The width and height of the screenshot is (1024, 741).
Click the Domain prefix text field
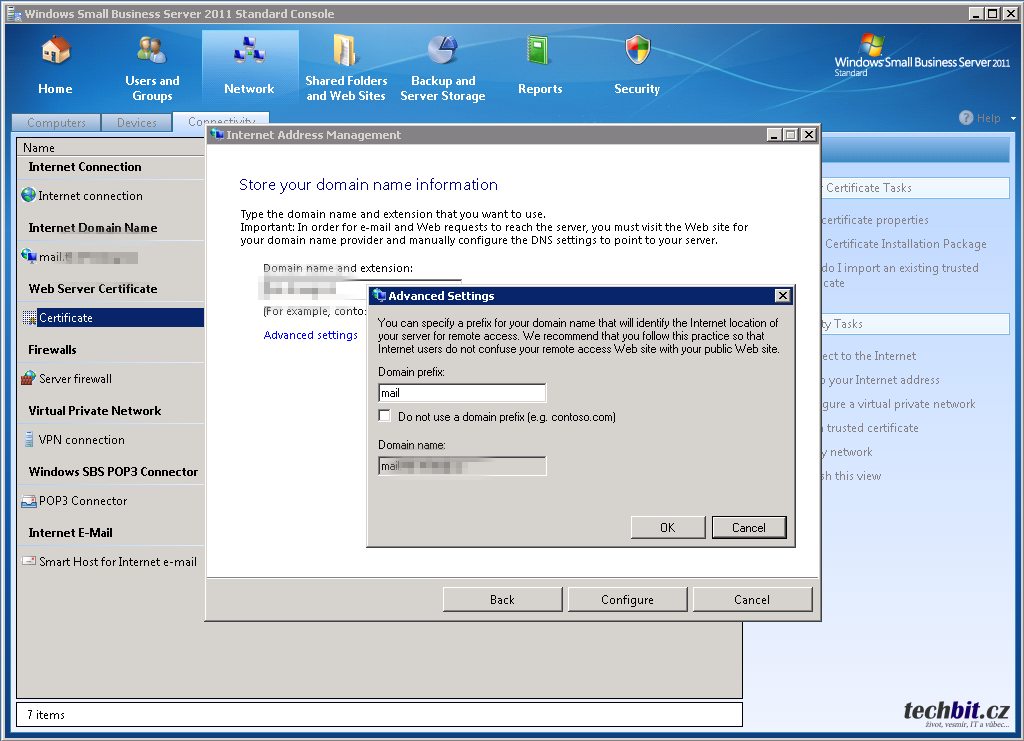pos(462,393)
